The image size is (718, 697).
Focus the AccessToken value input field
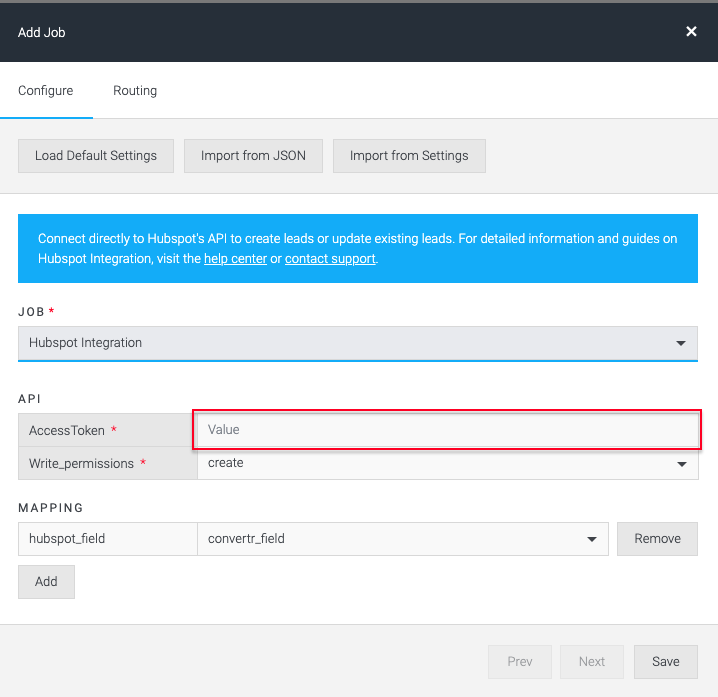click(x=447, y=430)
